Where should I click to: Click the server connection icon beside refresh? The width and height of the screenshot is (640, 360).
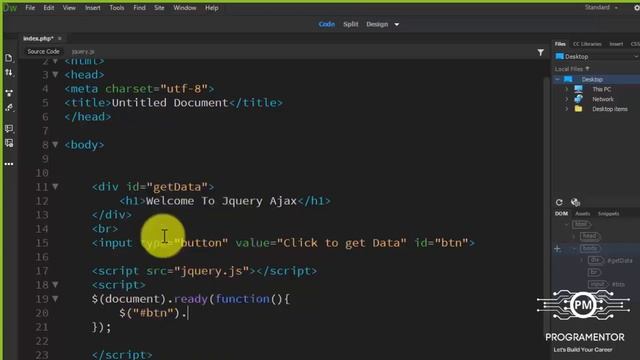(576, 202)
